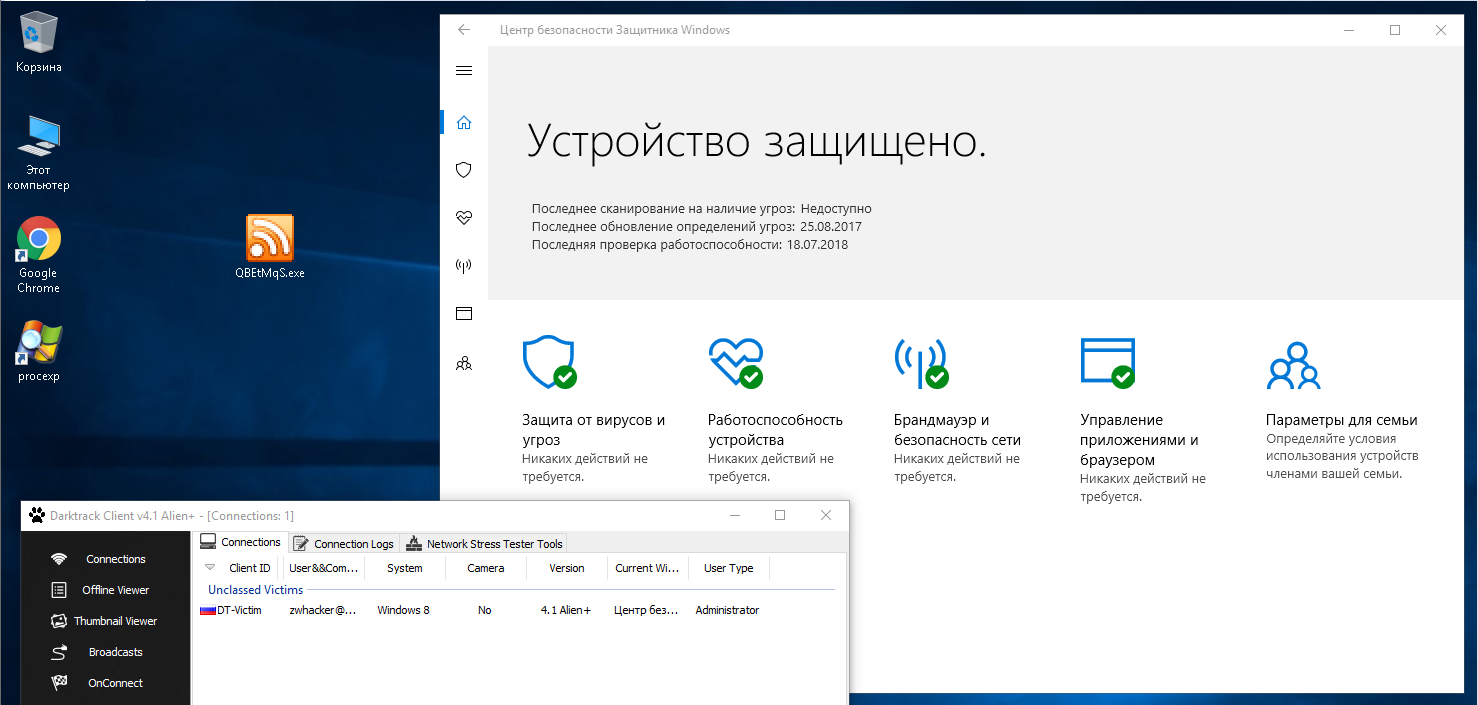Open the firewall antenna sidebar icon
The height and width of the screenshot is (705, 1478).
pos(463,265)
